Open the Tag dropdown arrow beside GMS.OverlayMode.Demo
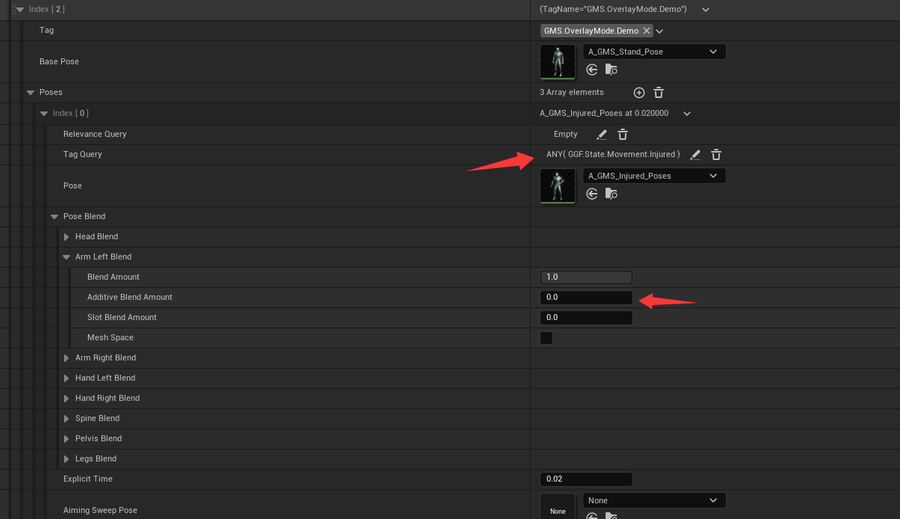The image size is (900, 519). coord(660,31)
